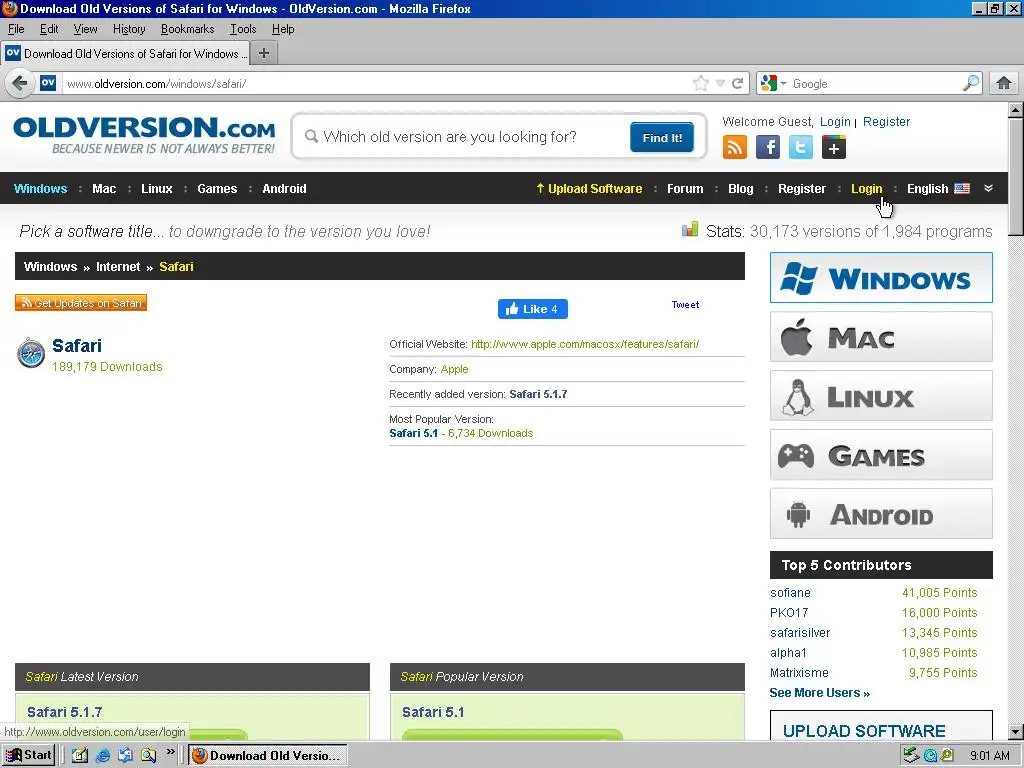The width and height of the screenshot is (1024, 768).
Task: Click the Outlook Express quick launch icon
Action: click(125, 755)
